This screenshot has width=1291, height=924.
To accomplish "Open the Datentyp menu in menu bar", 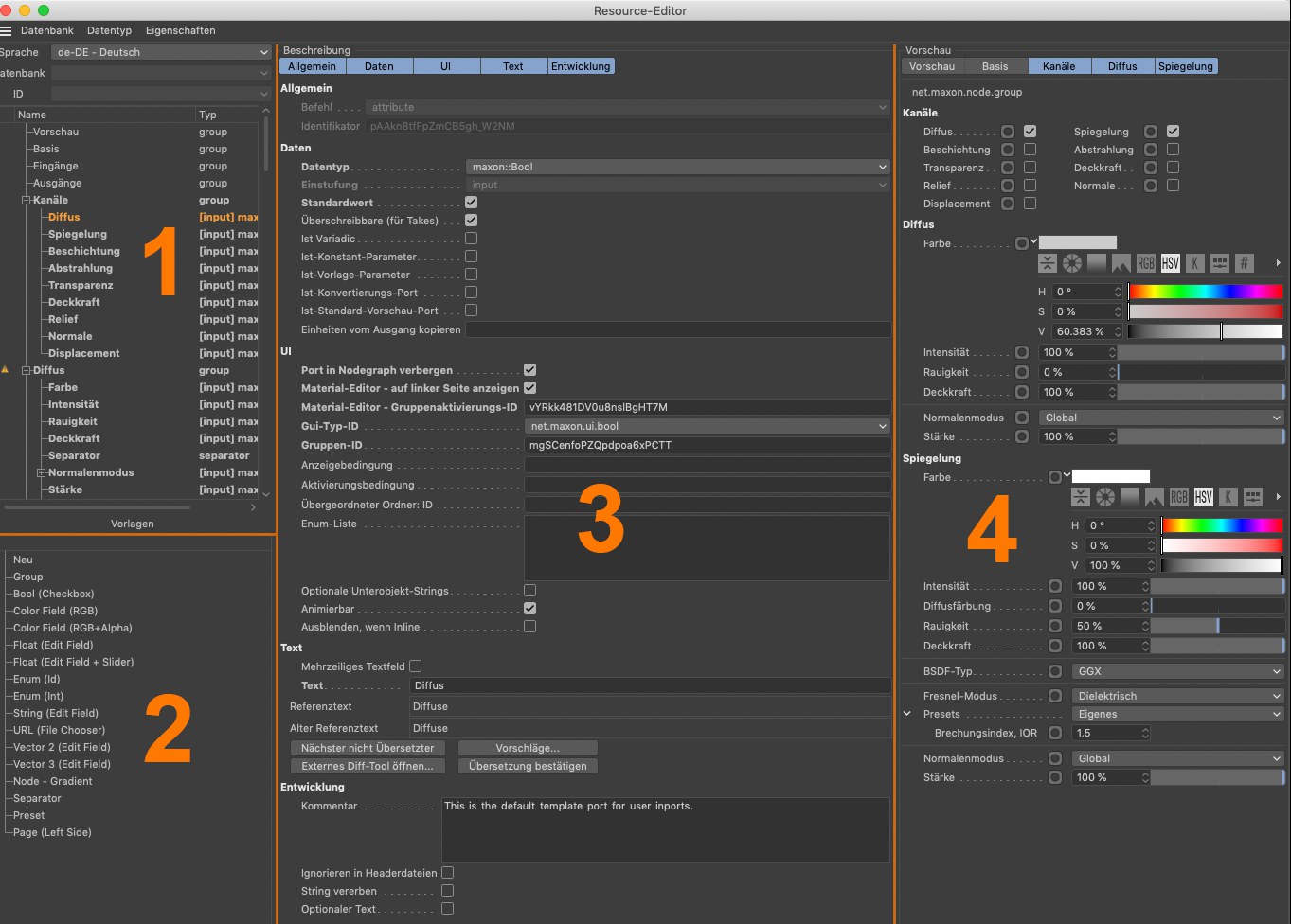I will (x=109, y=31).
